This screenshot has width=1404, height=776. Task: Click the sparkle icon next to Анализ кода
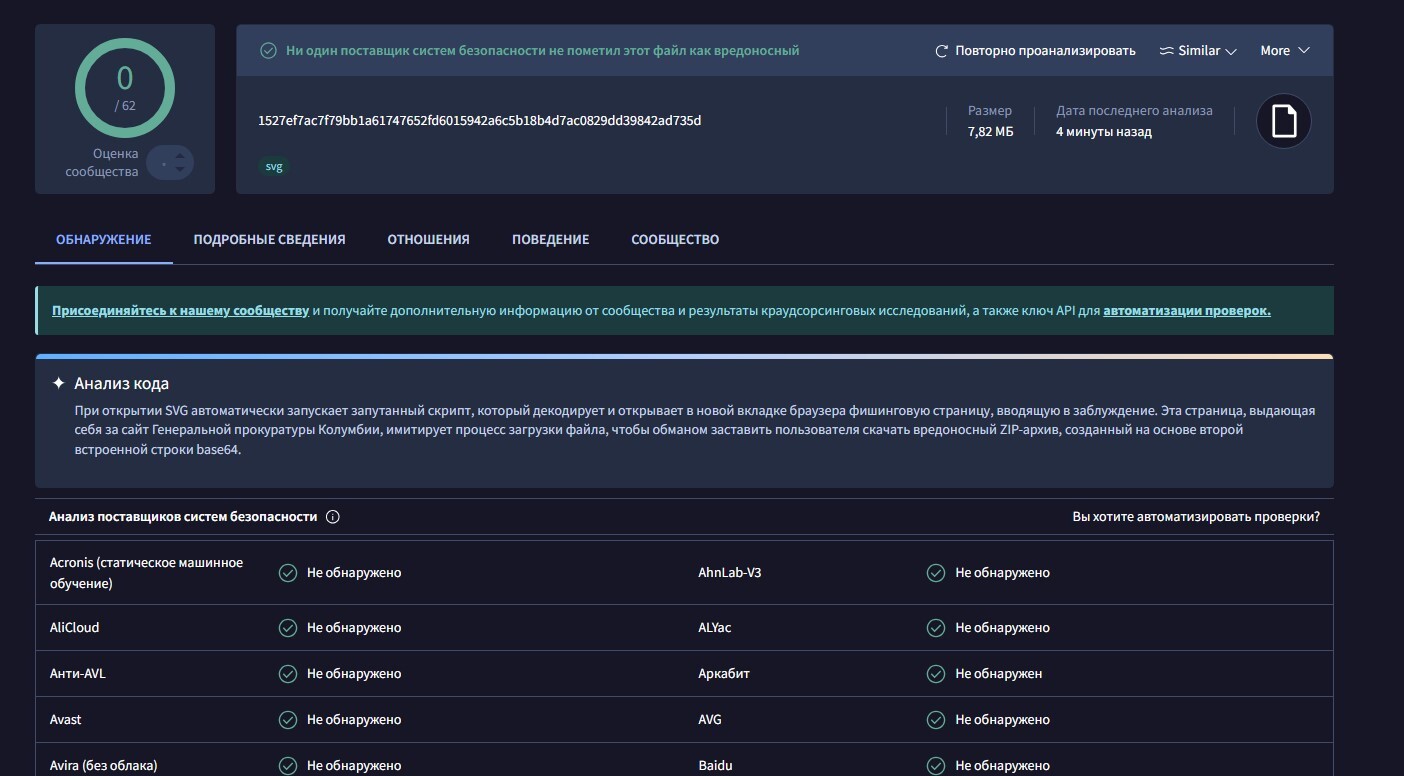click(59, 383)
